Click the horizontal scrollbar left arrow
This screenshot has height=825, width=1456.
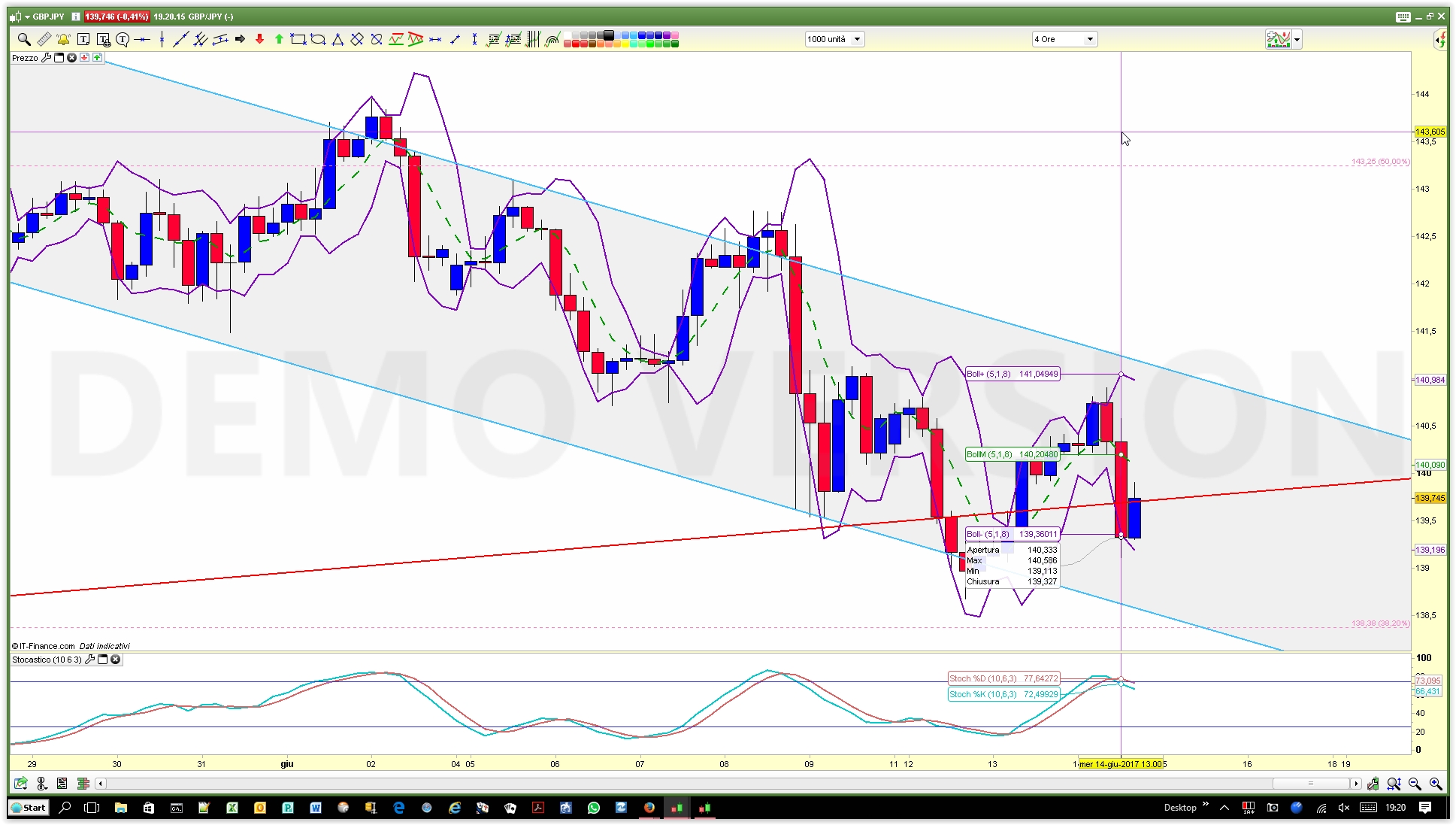point(100,784)
